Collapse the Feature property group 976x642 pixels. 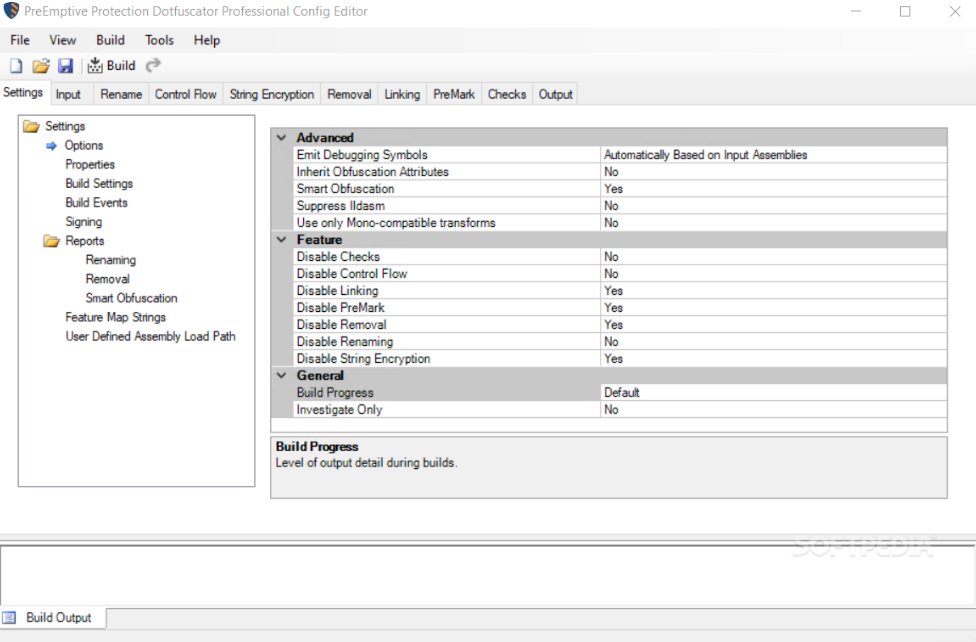point(281,239)
